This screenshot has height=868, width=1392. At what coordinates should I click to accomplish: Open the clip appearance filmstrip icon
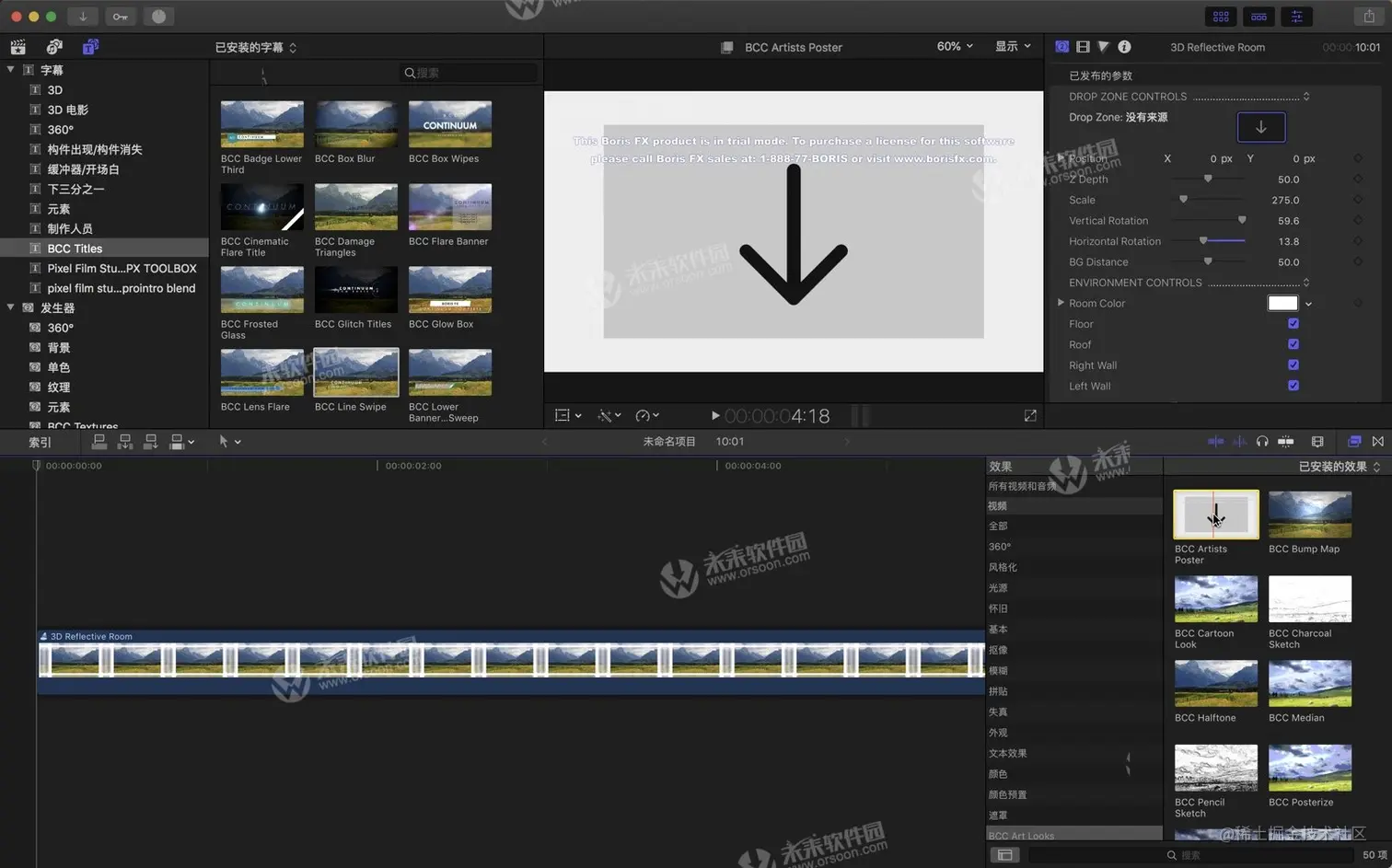[x=1317, y=442]
